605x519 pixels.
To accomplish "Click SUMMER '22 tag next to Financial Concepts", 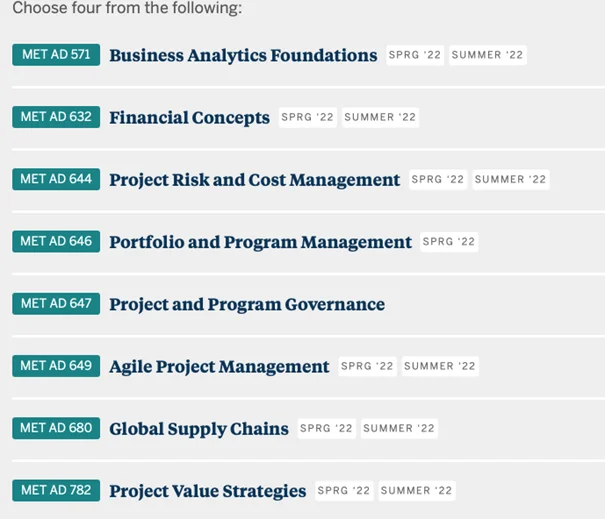I will pyautogui.click(x=379, y=117).
